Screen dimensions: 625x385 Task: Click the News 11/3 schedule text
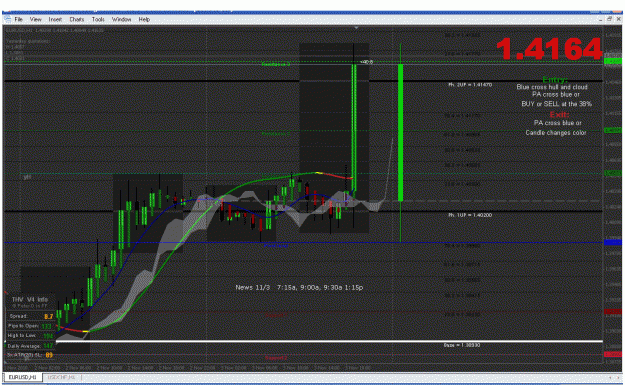[x=299, y=287]
